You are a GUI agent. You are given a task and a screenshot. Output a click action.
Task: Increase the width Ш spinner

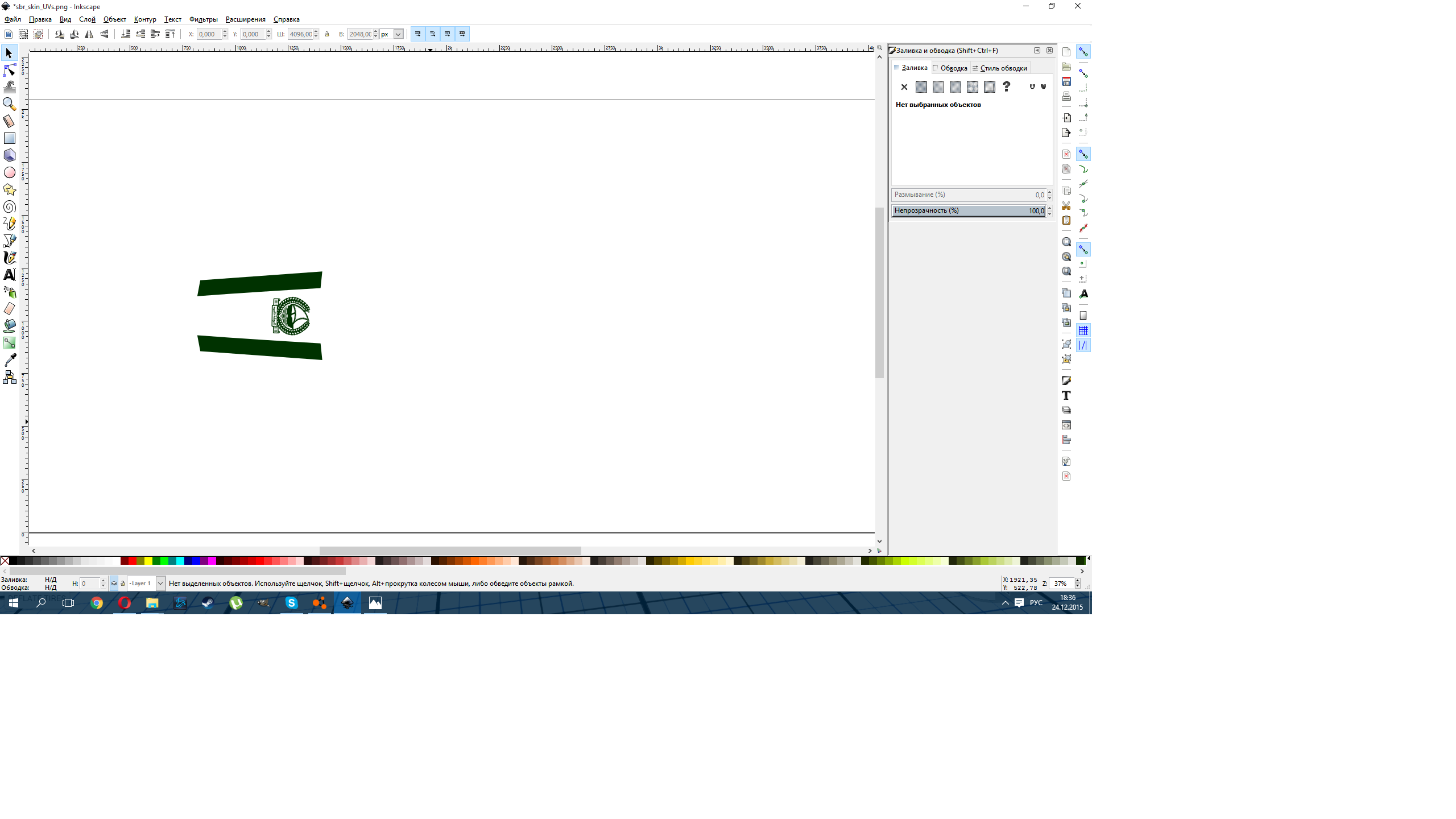316,31
